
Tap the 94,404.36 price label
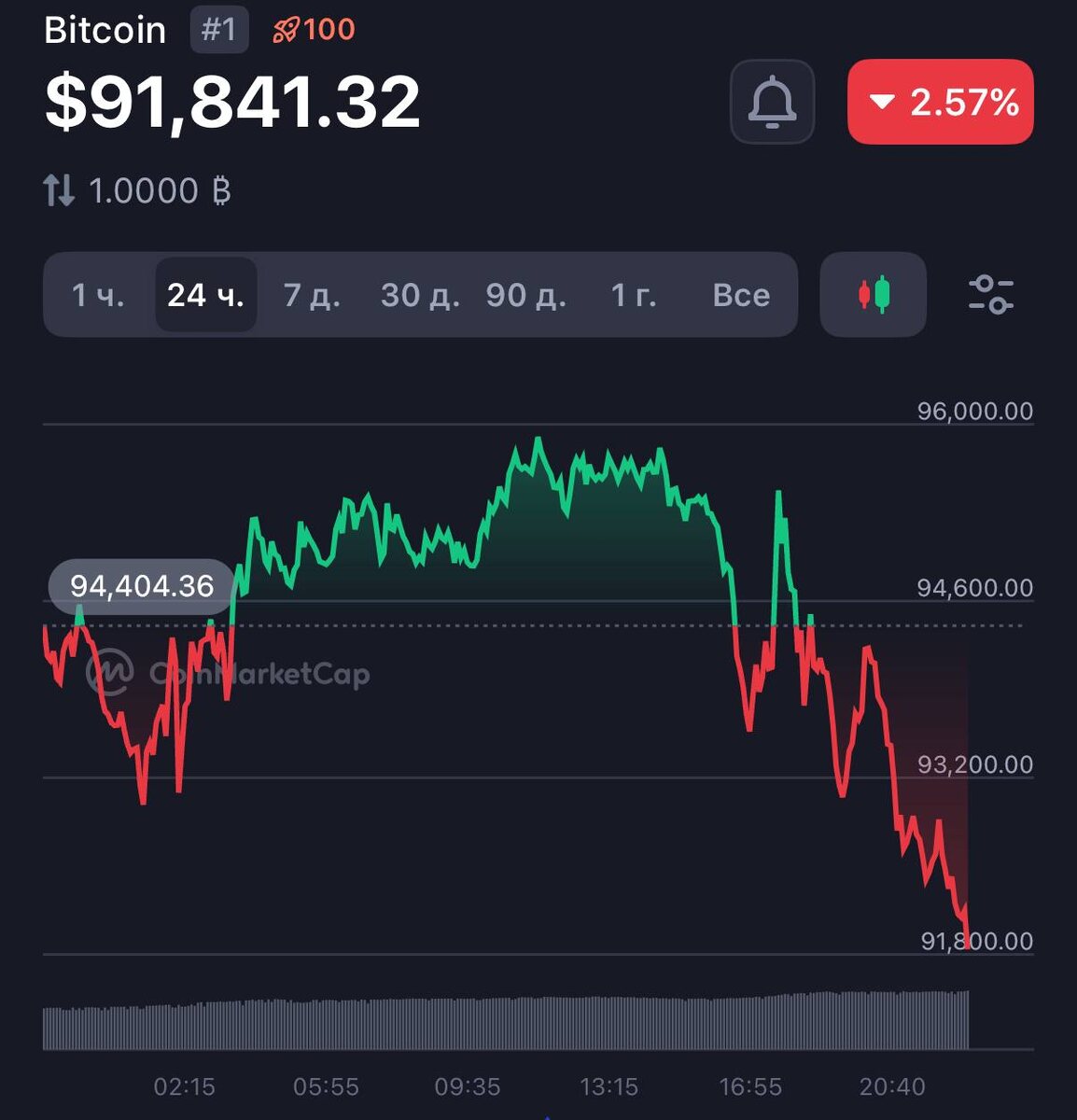[142, 586]
